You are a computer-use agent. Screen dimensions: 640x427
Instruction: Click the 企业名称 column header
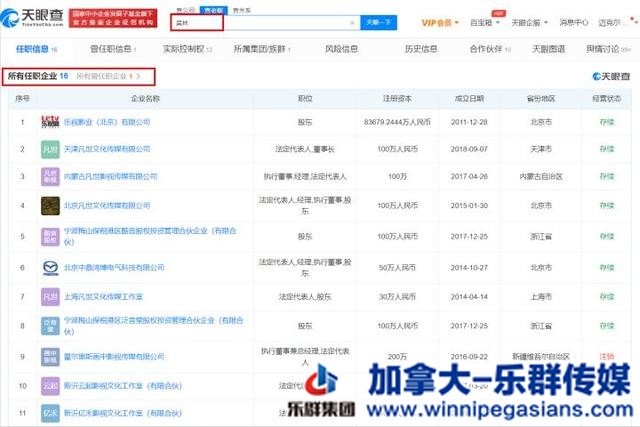145,99
